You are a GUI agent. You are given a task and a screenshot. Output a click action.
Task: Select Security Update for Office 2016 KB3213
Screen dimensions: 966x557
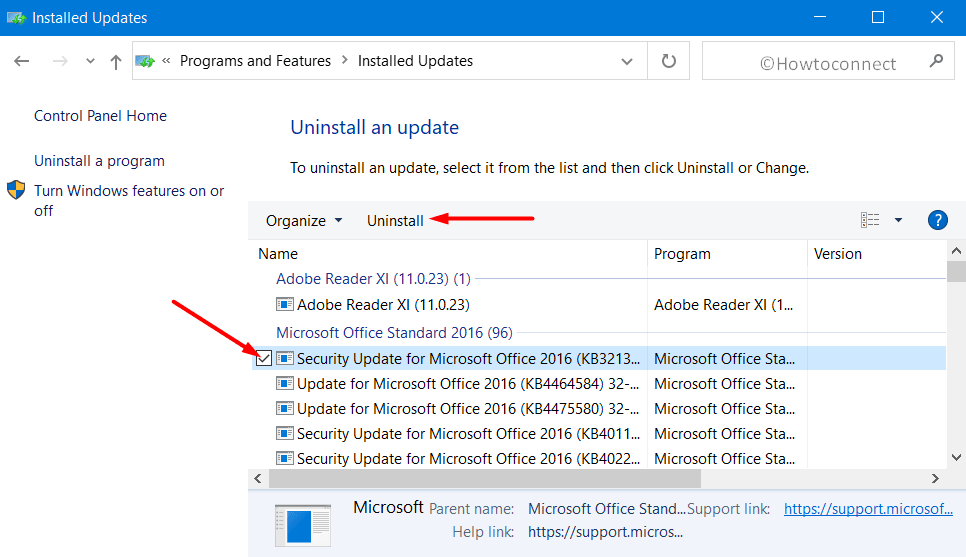coord(599,359)
